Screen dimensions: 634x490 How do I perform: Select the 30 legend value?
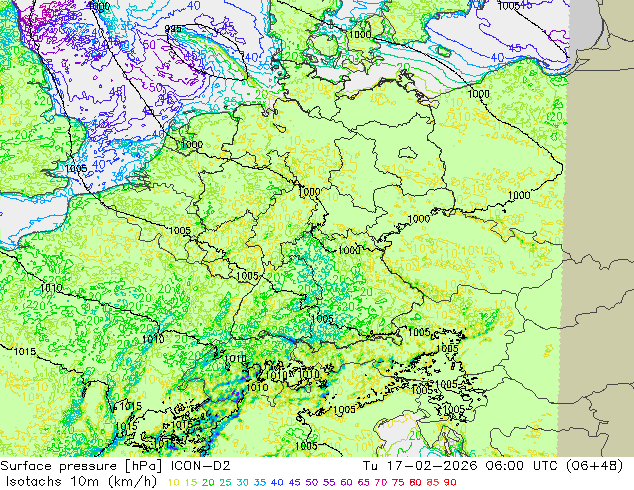click(x=243, y=482)
